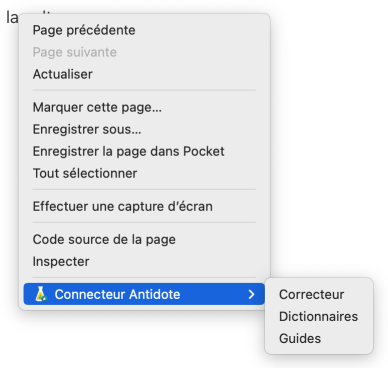
Task: Choose Tout sélectionner
Action: pyautogui.click(x=85, y=173)
